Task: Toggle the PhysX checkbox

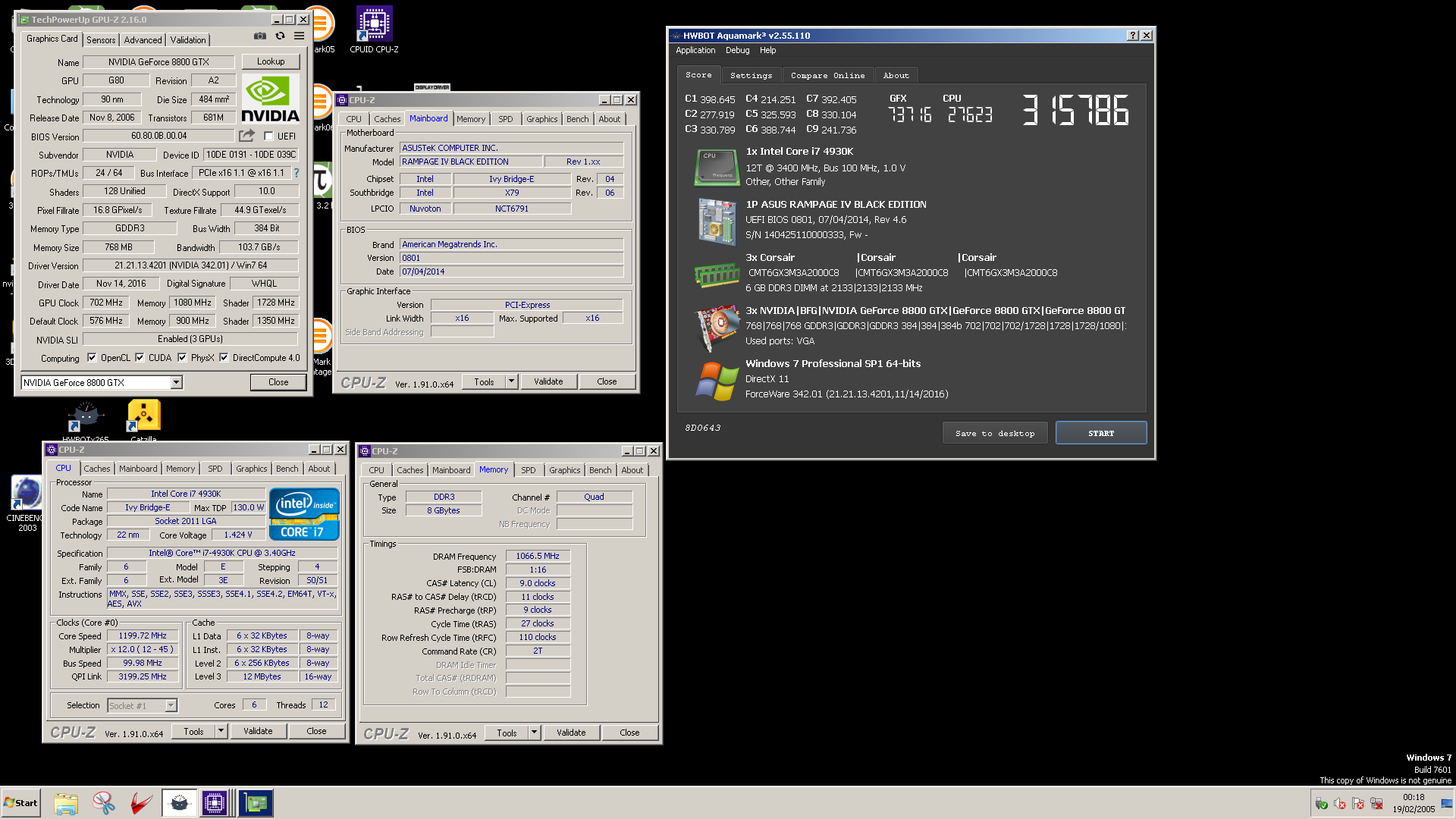Action: (x=182, y=358)
